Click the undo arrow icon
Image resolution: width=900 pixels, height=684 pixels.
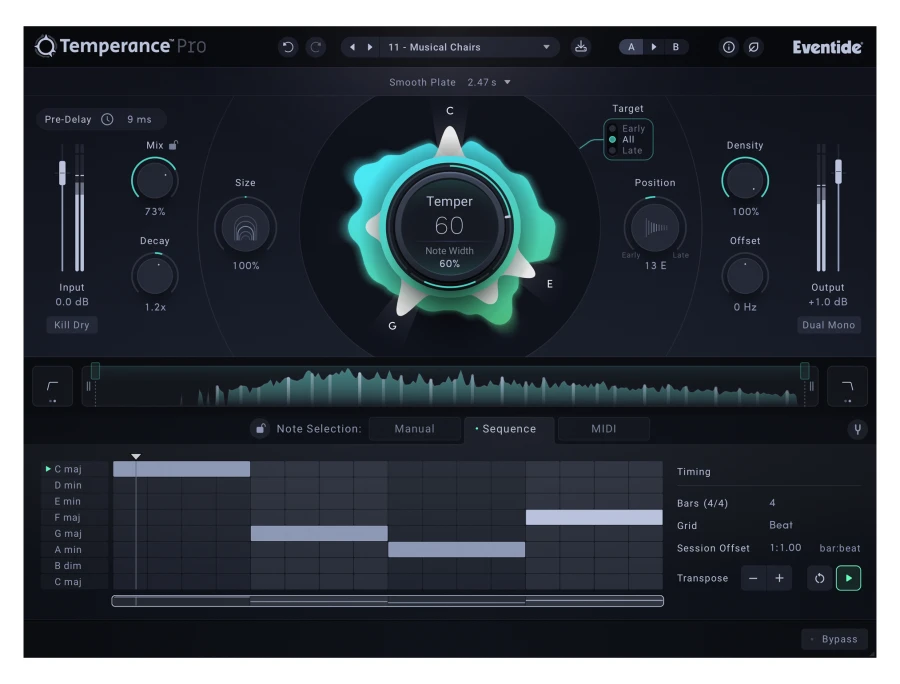[x=288, y=47]
